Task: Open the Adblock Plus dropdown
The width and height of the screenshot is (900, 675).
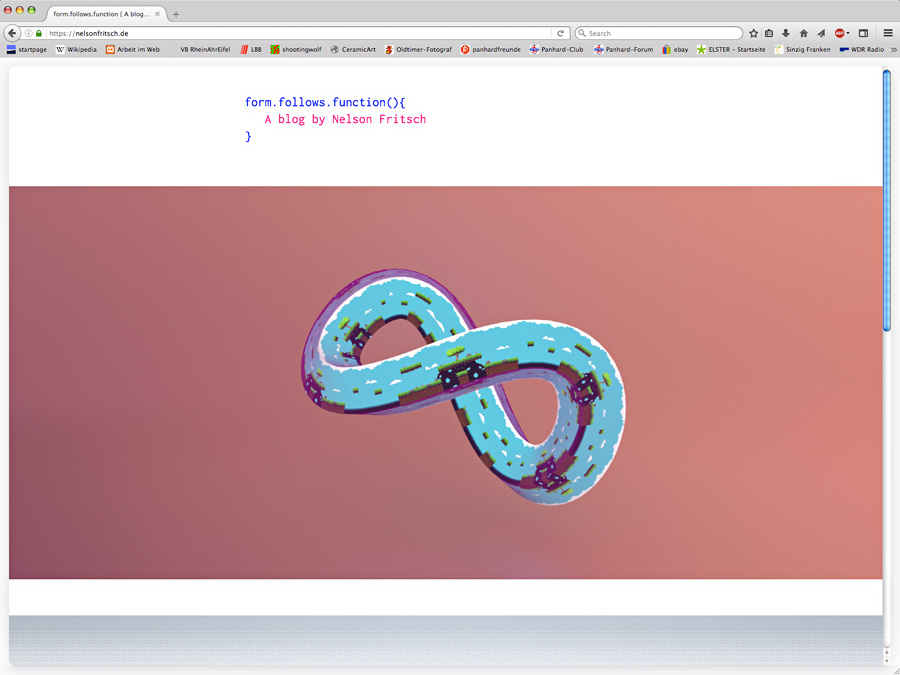Action: [842, 33]
